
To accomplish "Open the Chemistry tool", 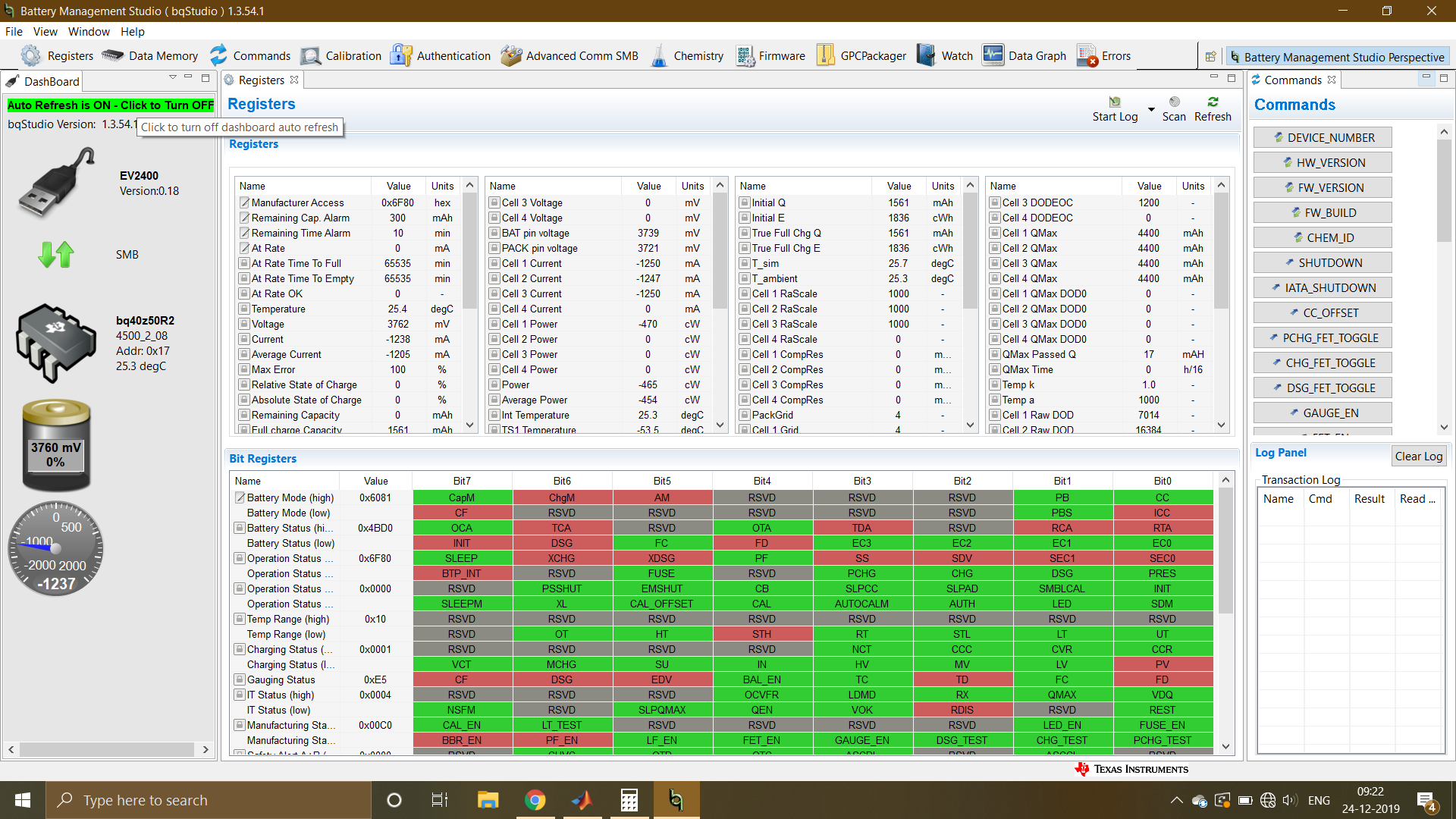I will 686,55.
